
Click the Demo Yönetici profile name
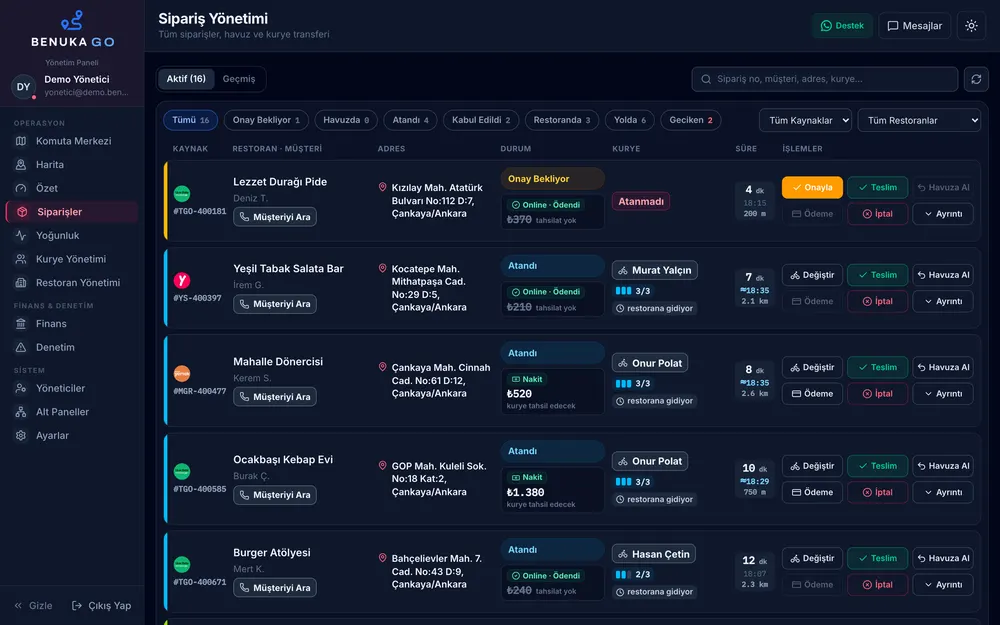[77, 80]
